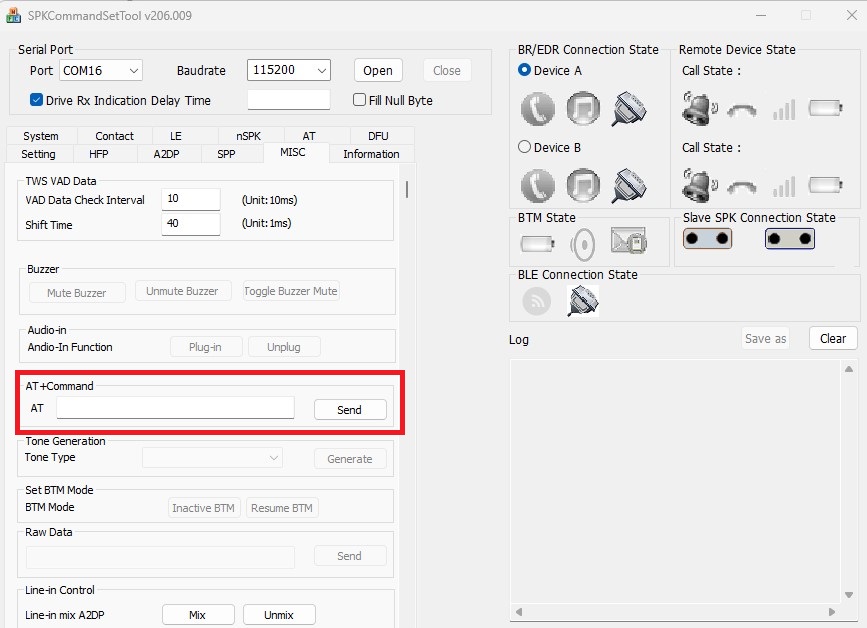
Task: Click Device A music note icon
Action: 583,108
